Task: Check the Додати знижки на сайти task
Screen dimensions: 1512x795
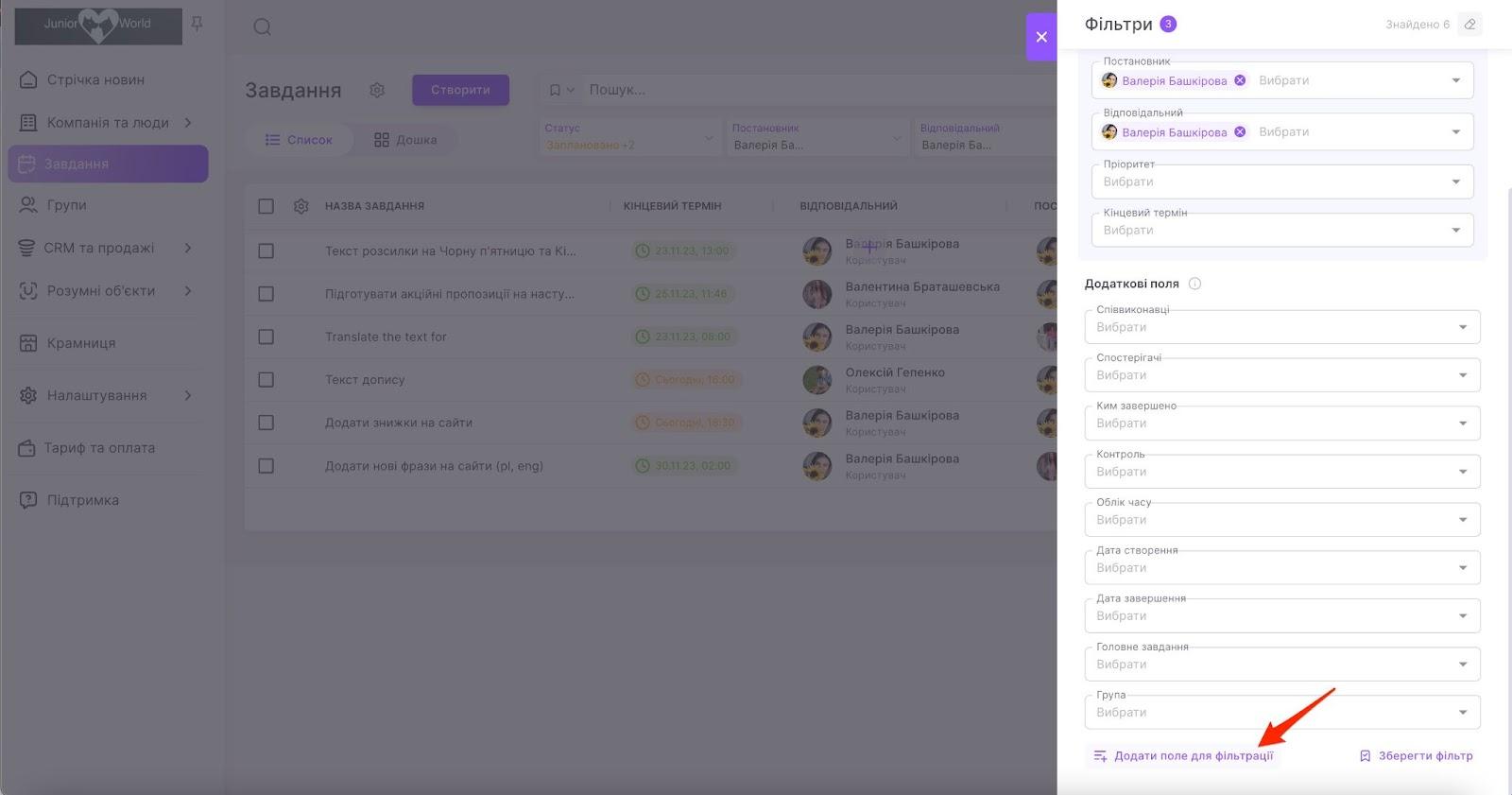Action: [266, 423]
